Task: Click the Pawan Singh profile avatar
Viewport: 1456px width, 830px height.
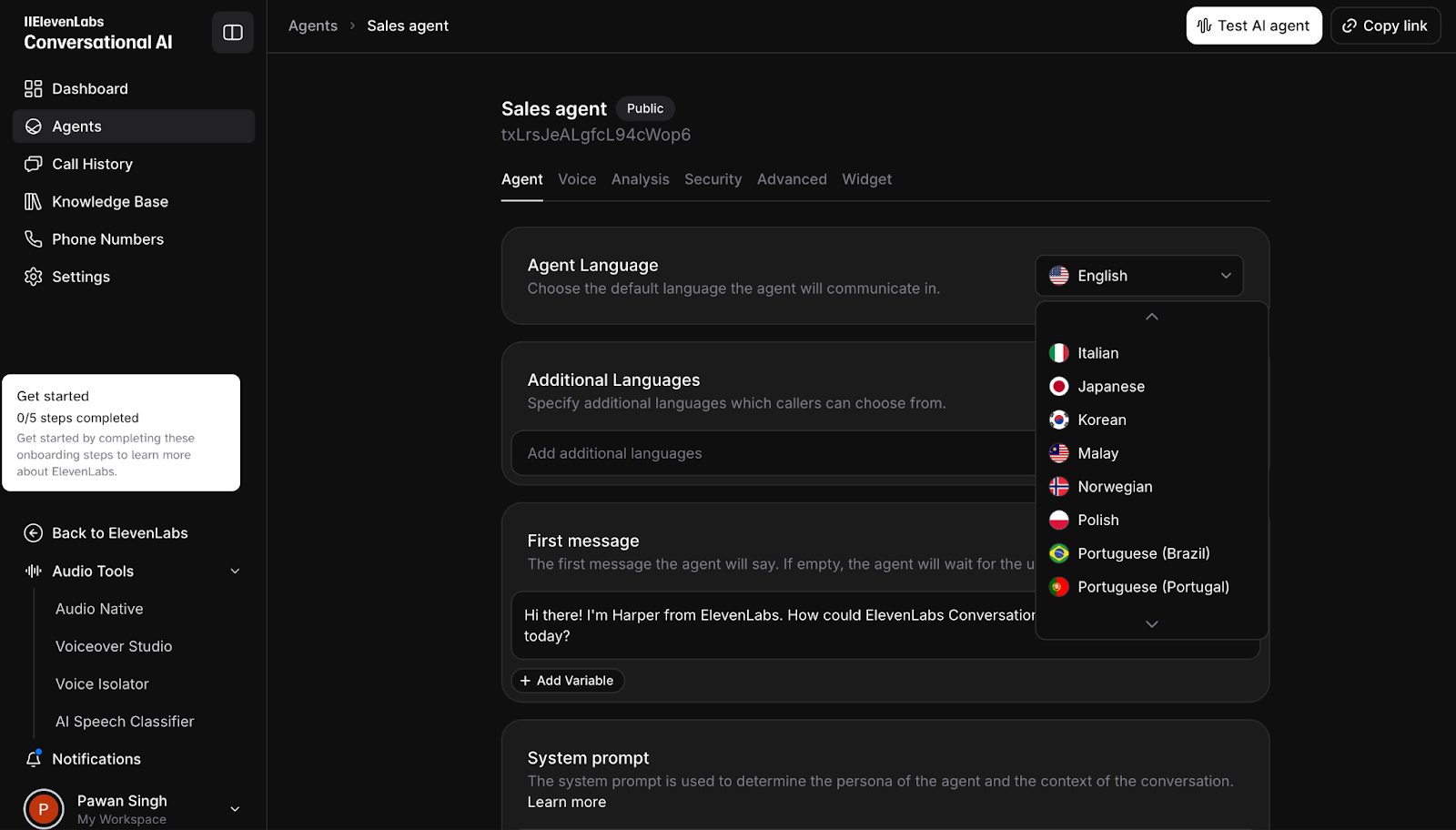Action: (x=44, y=809)
